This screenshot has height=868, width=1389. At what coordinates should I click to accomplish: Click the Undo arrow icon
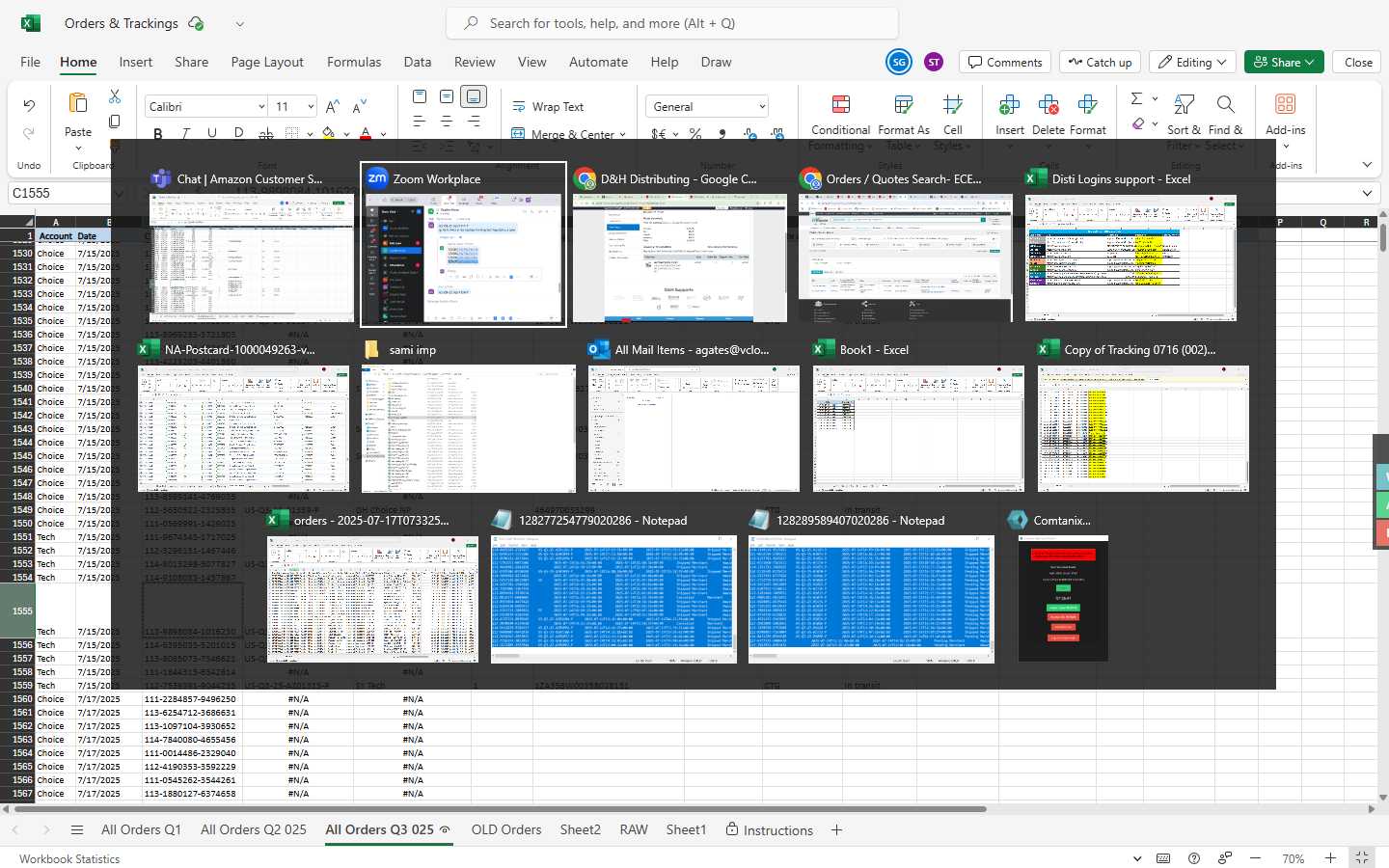point(29,105)
